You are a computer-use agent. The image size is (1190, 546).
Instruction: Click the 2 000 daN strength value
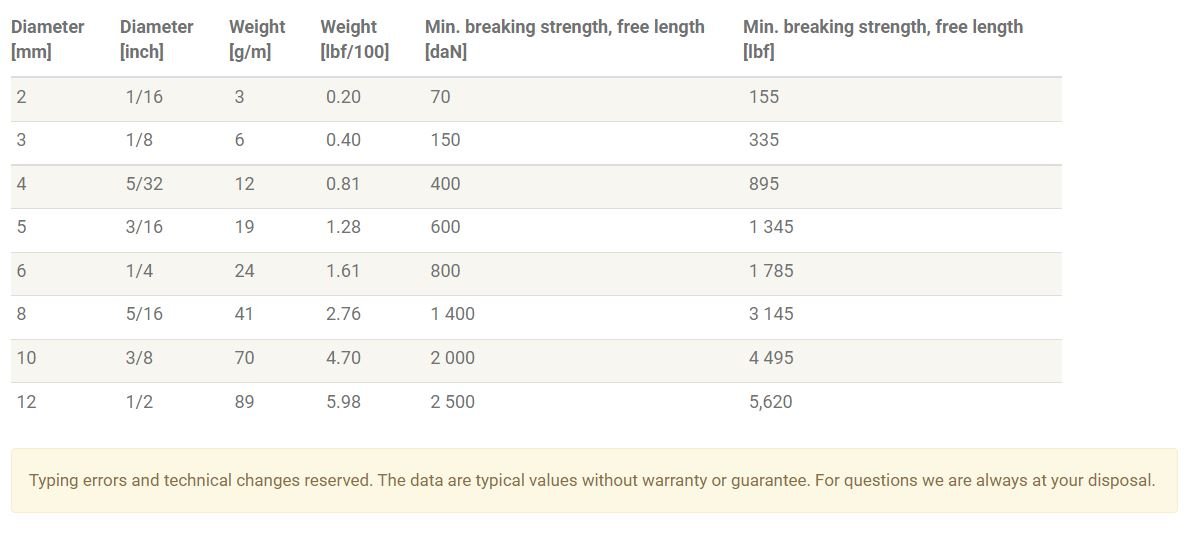[x=453, y=358]
